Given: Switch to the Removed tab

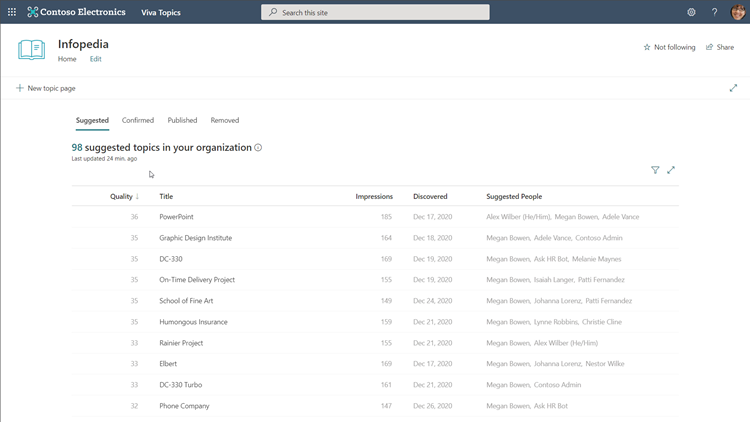Looking at the screenshot, I should point(225,120).
